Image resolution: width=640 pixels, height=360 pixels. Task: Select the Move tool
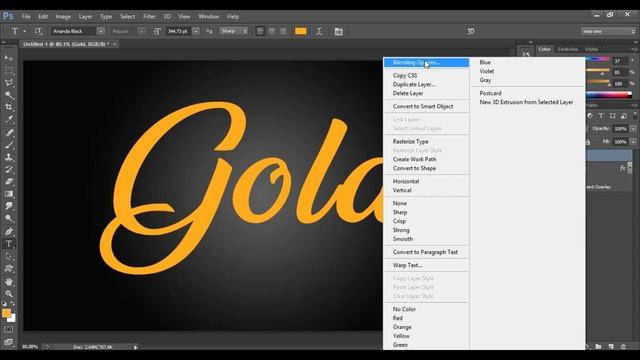(9, 58)
